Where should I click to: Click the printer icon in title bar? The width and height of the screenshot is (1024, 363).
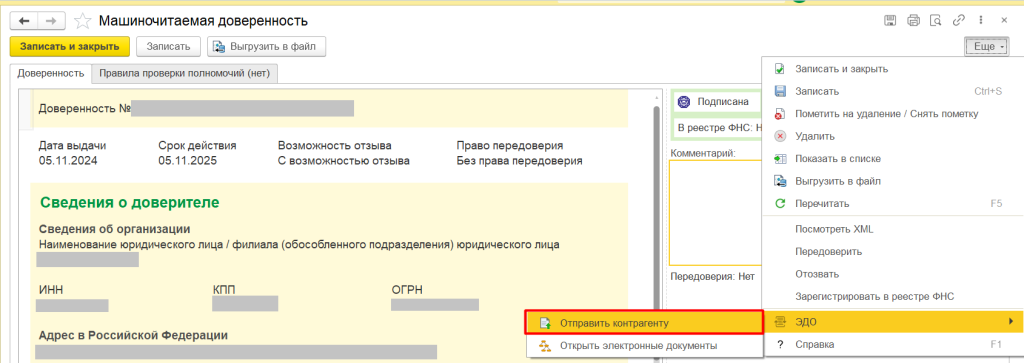[x=913, y=21]
